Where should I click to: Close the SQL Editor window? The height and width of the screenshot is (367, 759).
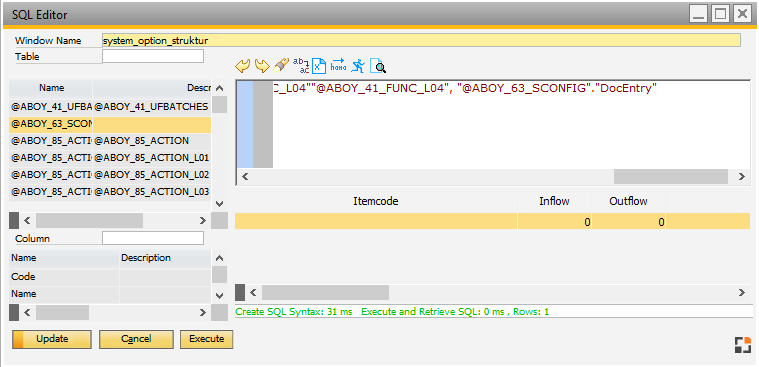pyautogui.click(x=743, y=15)
